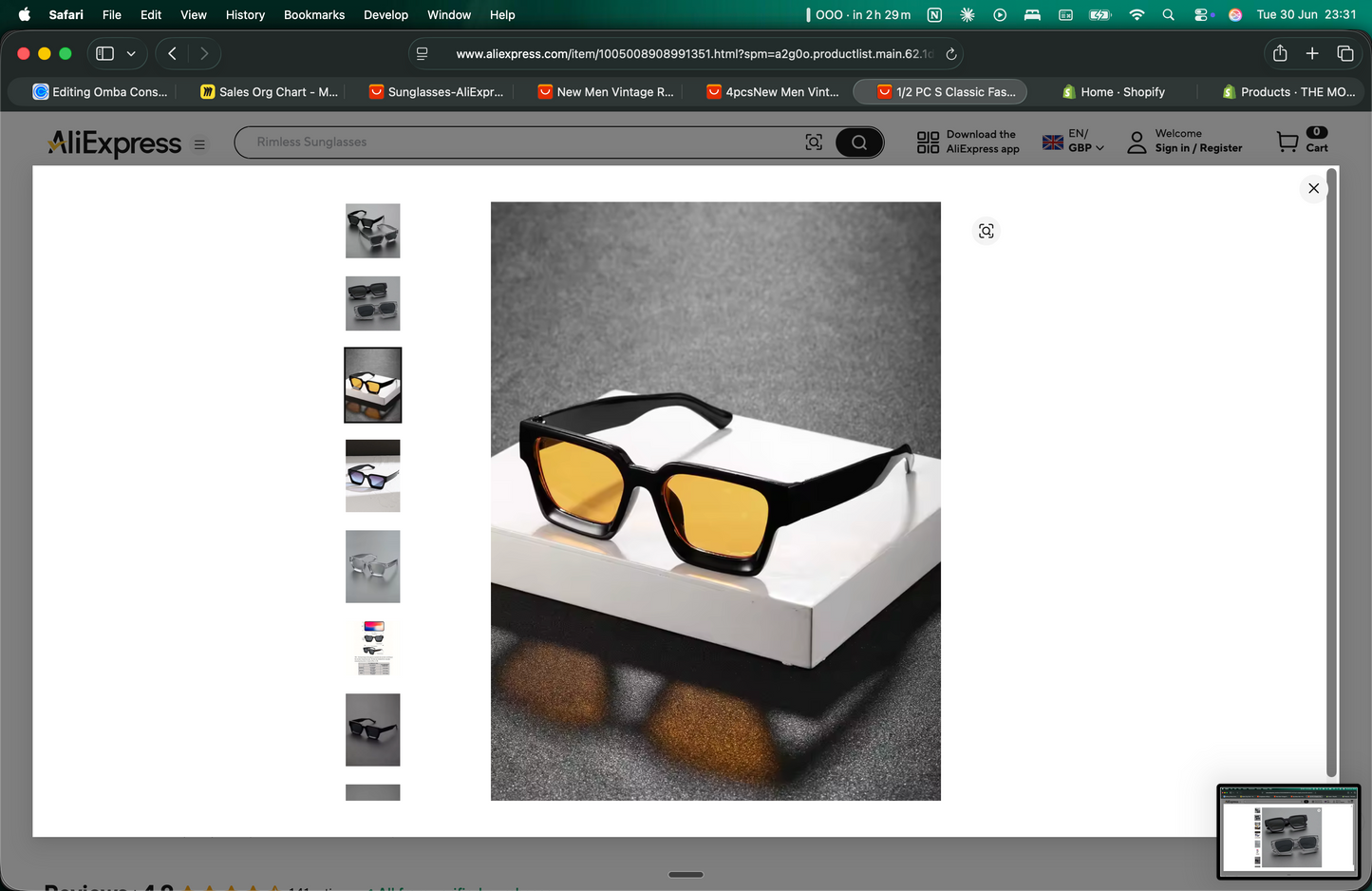This screenshot has height=891, width=1372.
Task: Switch to Sales Org Chart tab
Action: click(270, 92)
